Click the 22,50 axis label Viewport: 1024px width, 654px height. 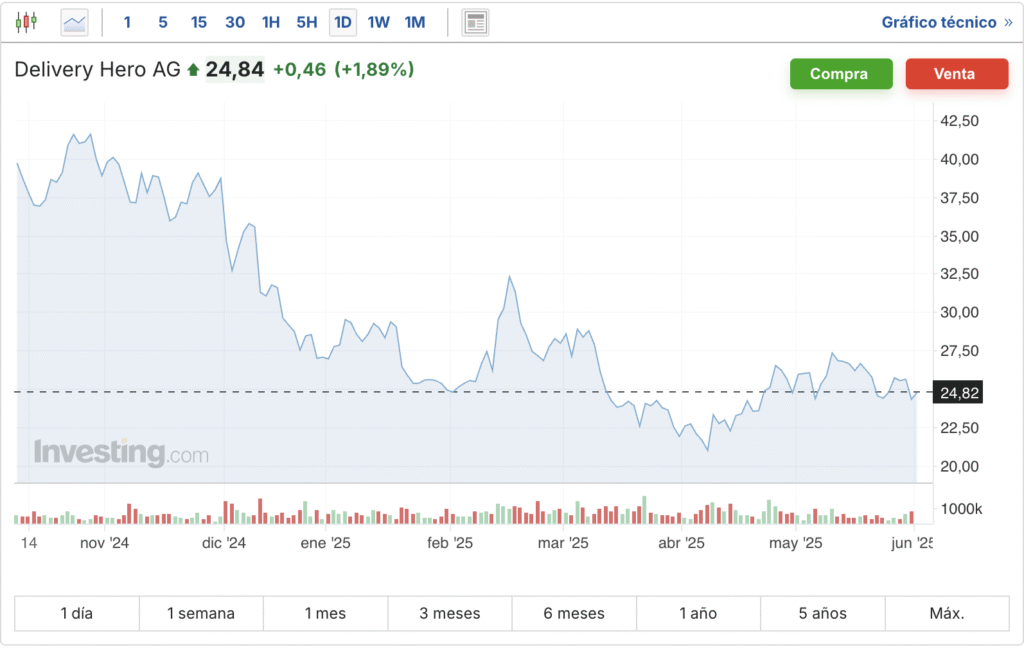tap(959, 428)
